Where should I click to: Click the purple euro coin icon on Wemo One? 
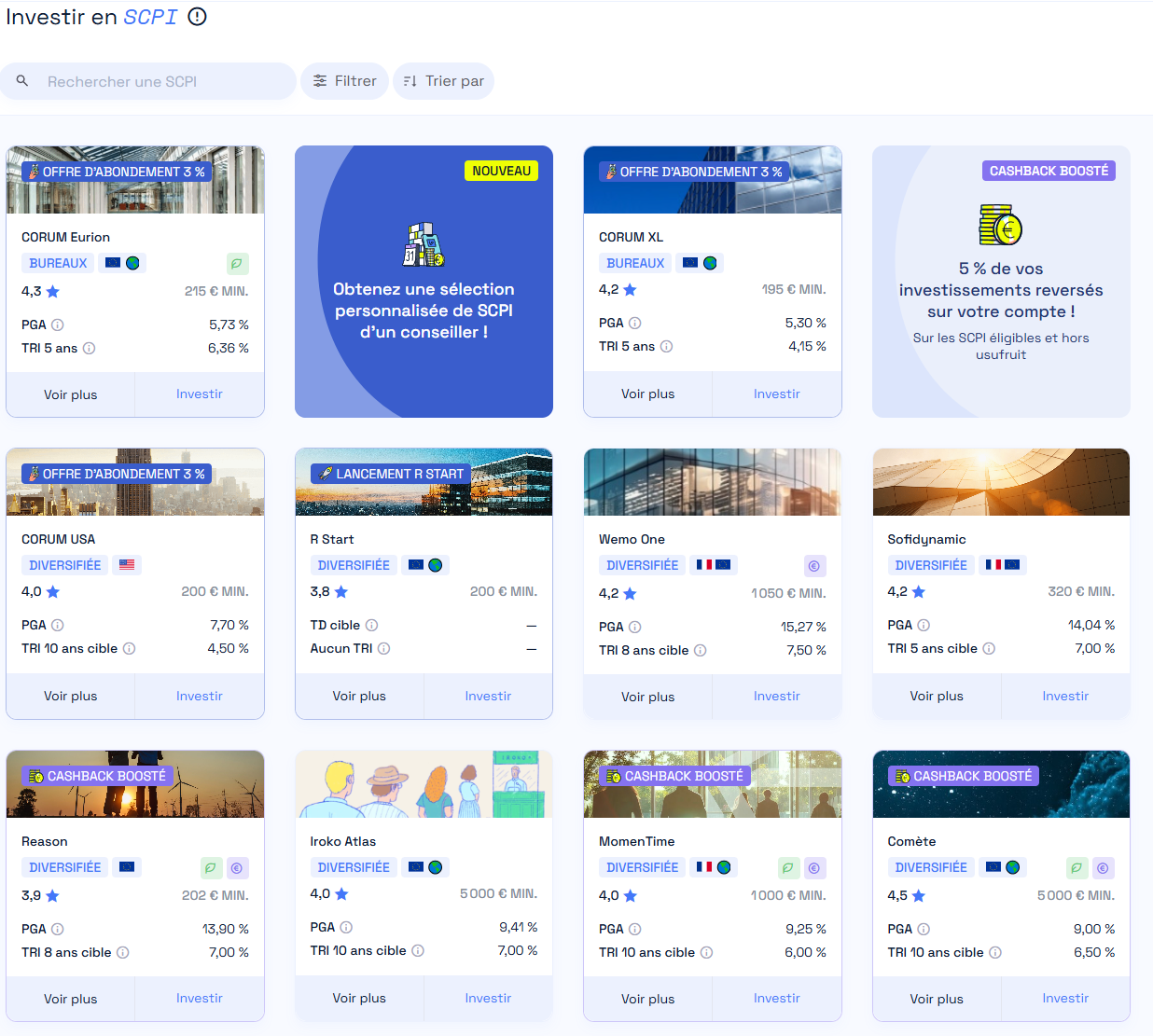point(814,566)
